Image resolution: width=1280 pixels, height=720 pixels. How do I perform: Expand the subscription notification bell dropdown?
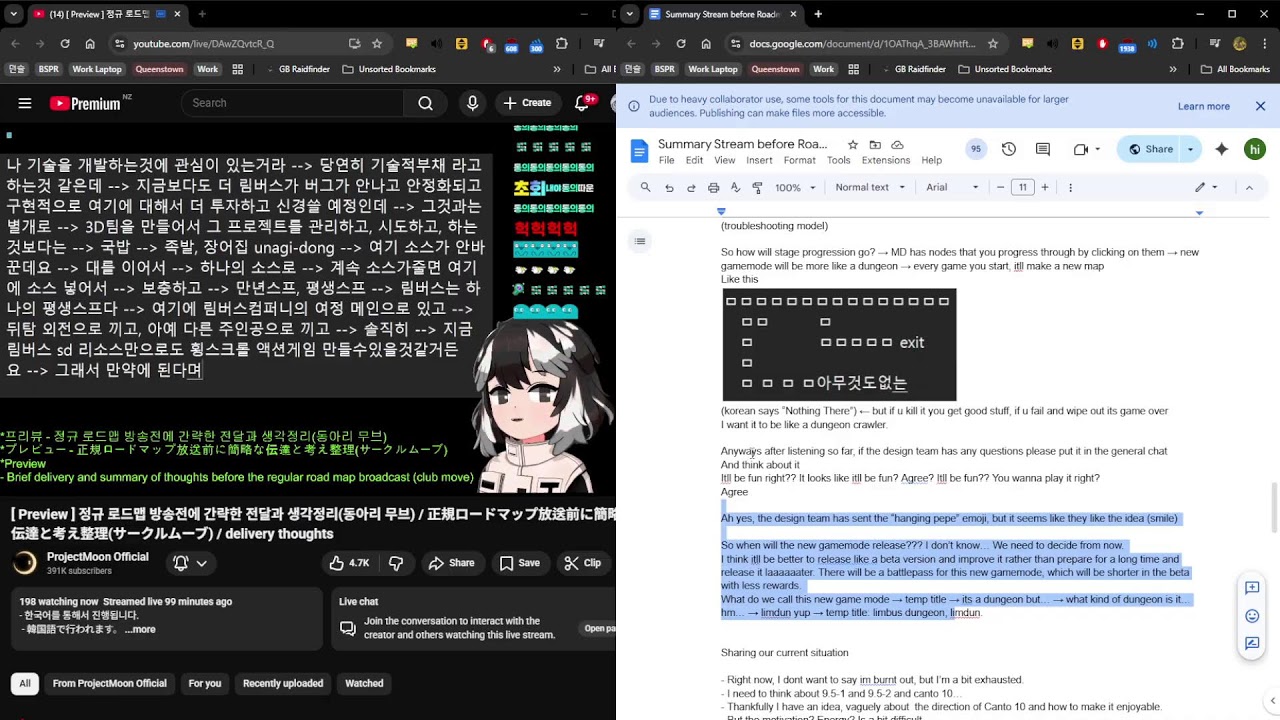189,563
